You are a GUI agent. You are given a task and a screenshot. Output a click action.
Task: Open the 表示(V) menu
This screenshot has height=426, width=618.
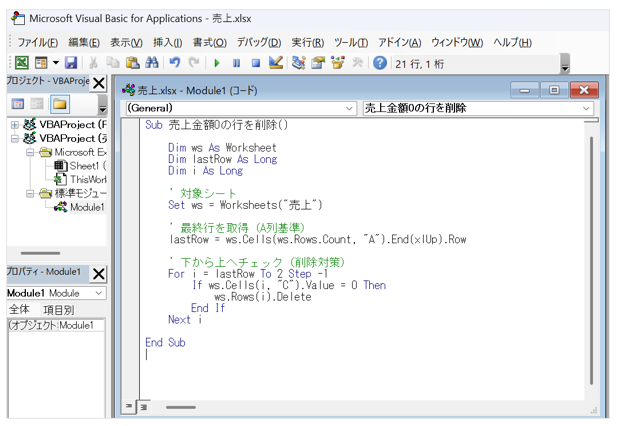point(126,43)
